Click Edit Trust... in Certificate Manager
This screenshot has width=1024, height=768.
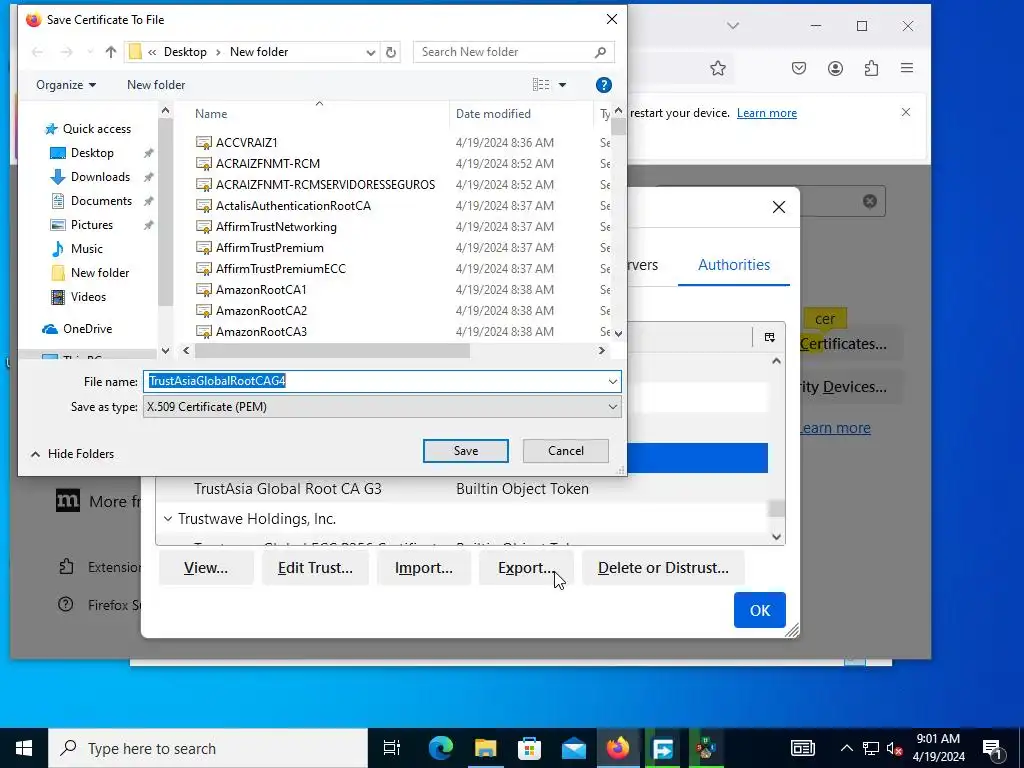(x=315, y=568)
